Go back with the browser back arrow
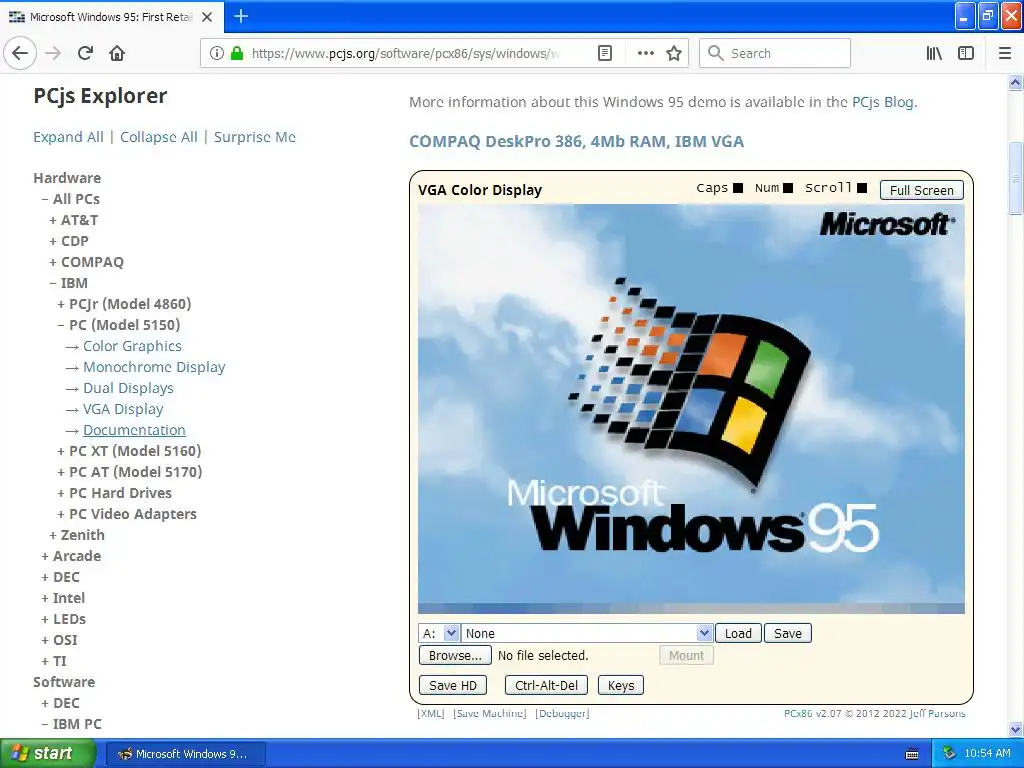The width and height of the screenshot is (1024, 768). pos(20,54)
